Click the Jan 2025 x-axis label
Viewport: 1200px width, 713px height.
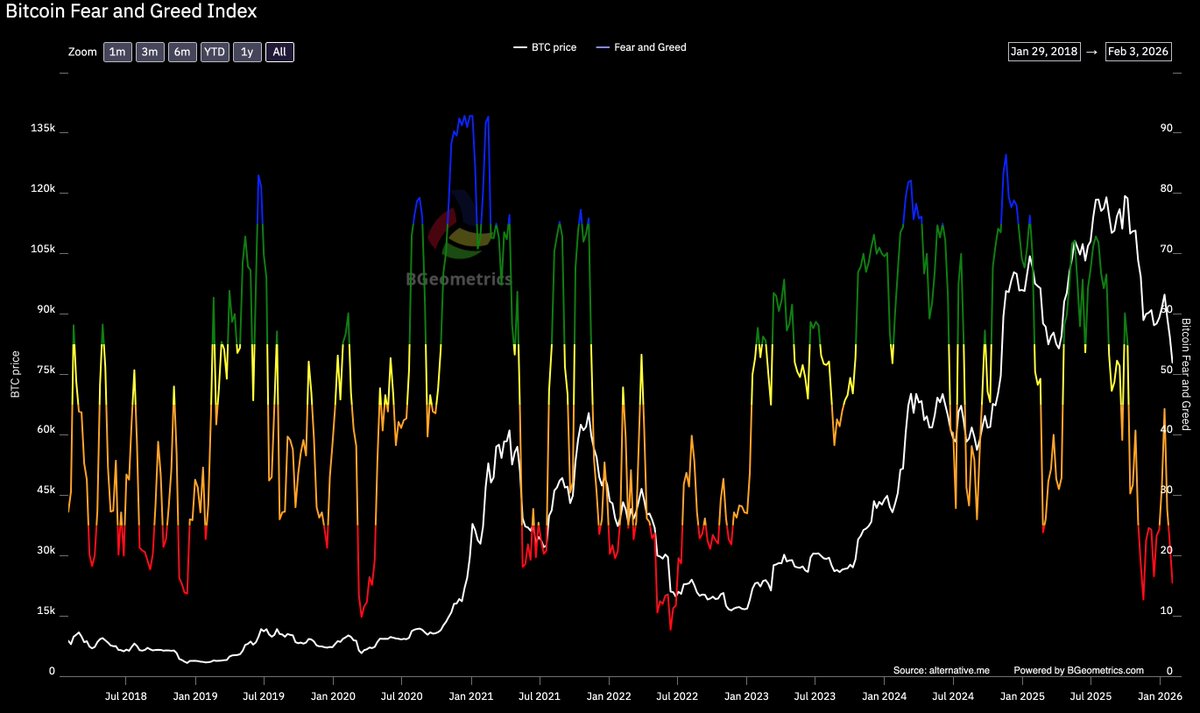click(1023, 694)
